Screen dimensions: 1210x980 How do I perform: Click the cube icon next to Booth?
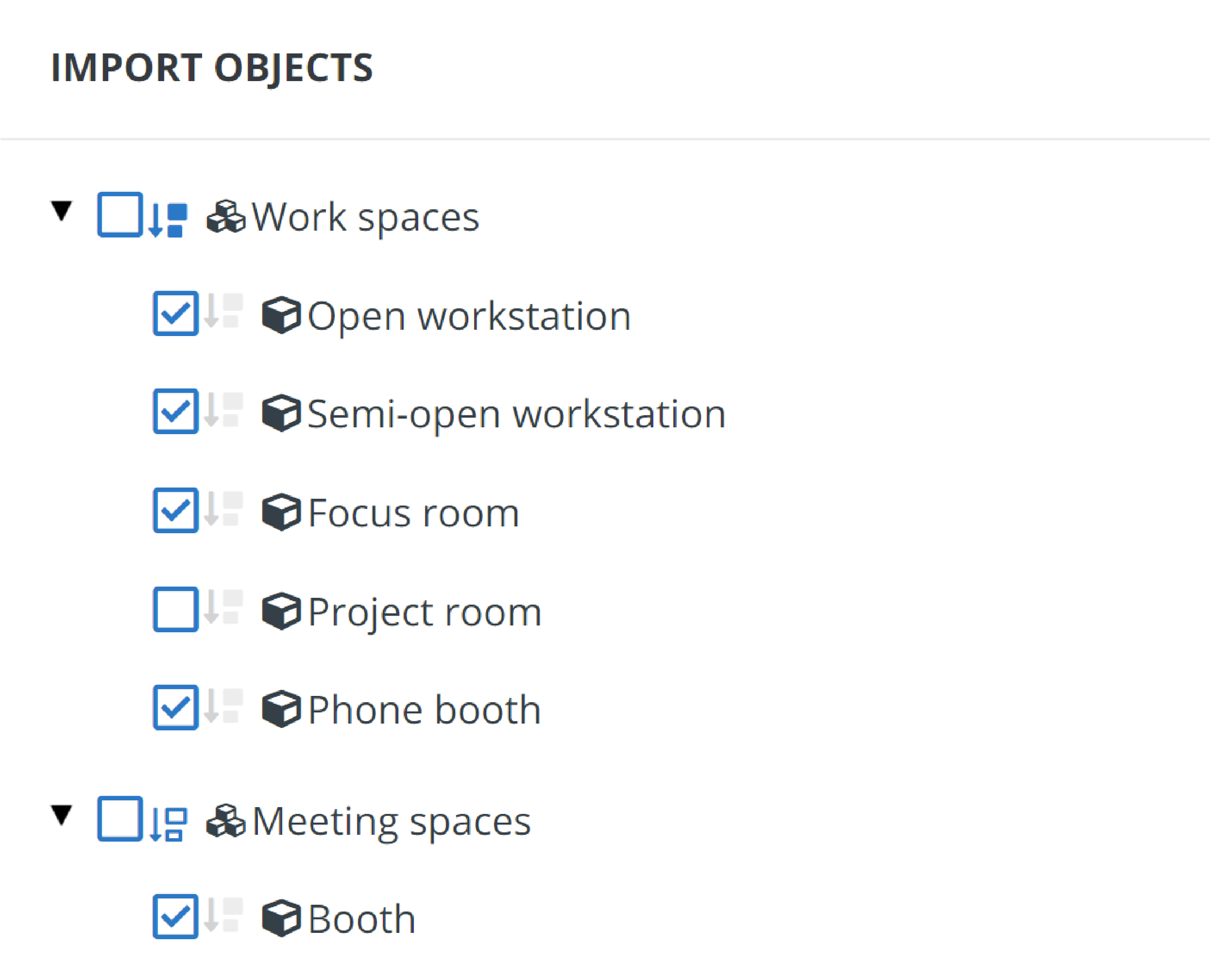pyautogui.click(x=281, y=918)
